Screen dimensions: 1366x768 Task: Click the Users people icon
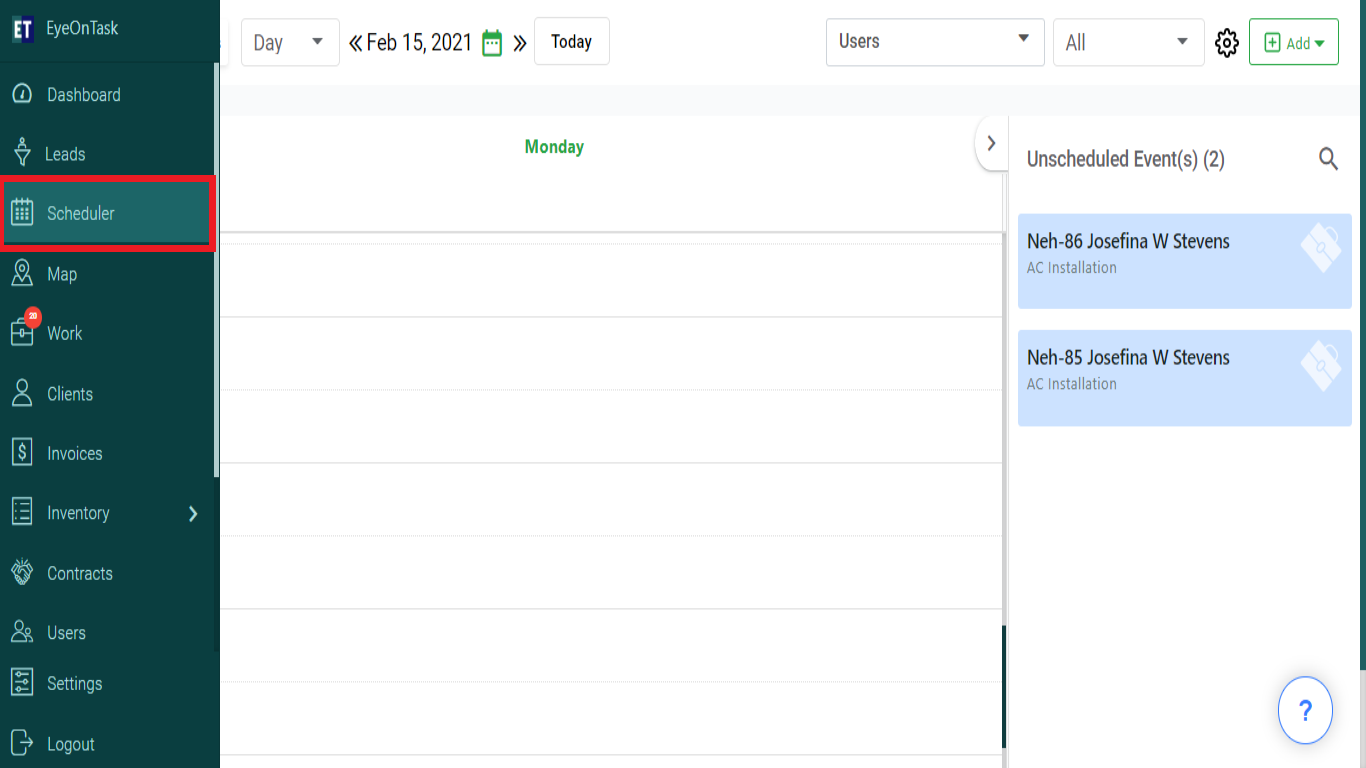[22, 632]
